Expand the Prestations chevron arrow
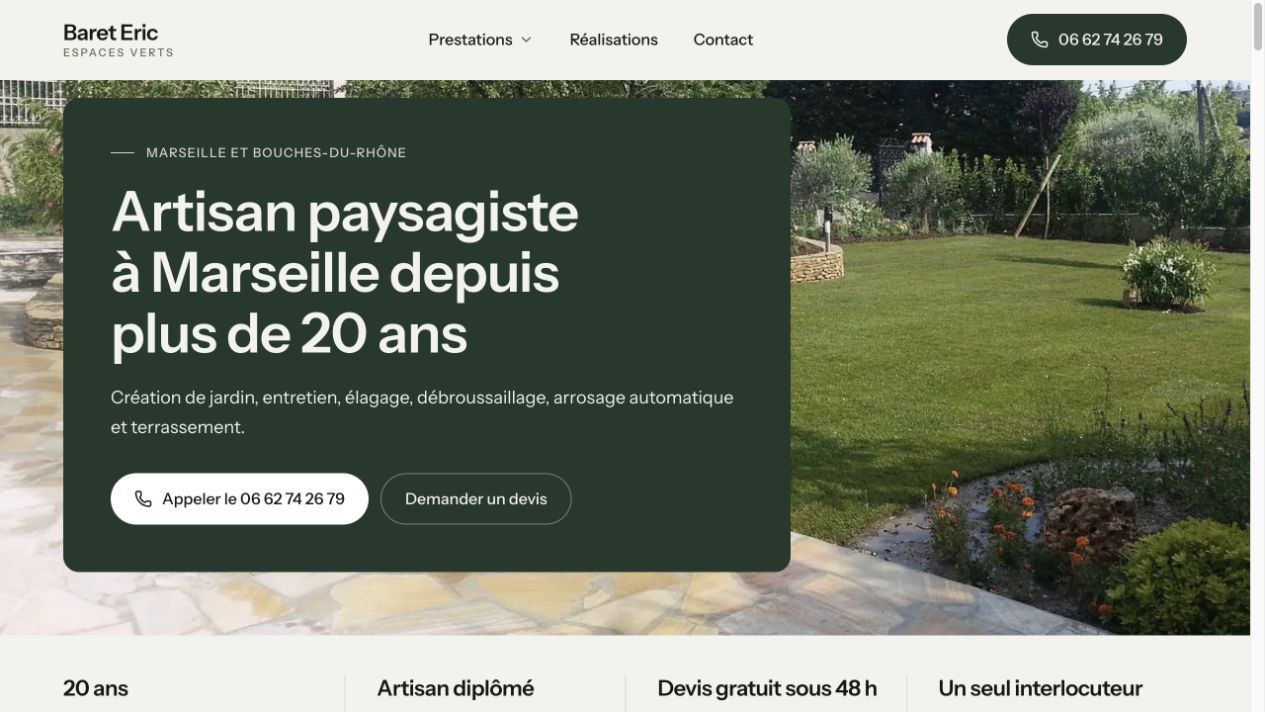The height and width of the screenshot is (712, 1265). point(526,40)
